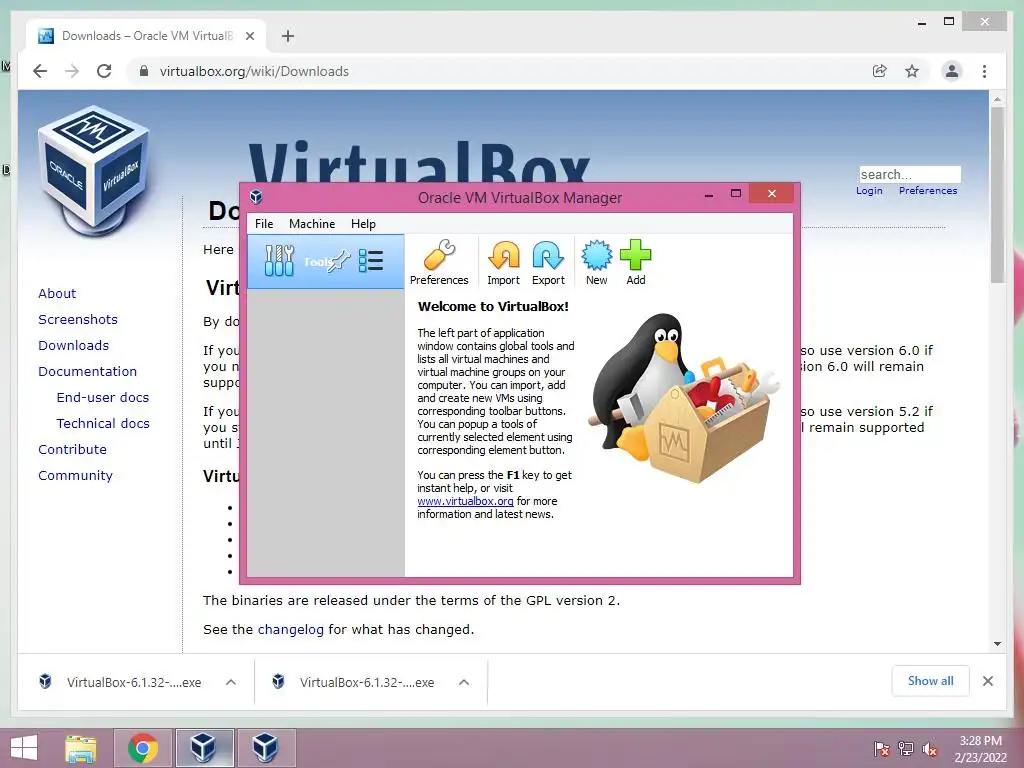The width and height of the screenshot is (1024, 768).
Task: Open the Tools list menu icon
Action: tap(371, 261)
